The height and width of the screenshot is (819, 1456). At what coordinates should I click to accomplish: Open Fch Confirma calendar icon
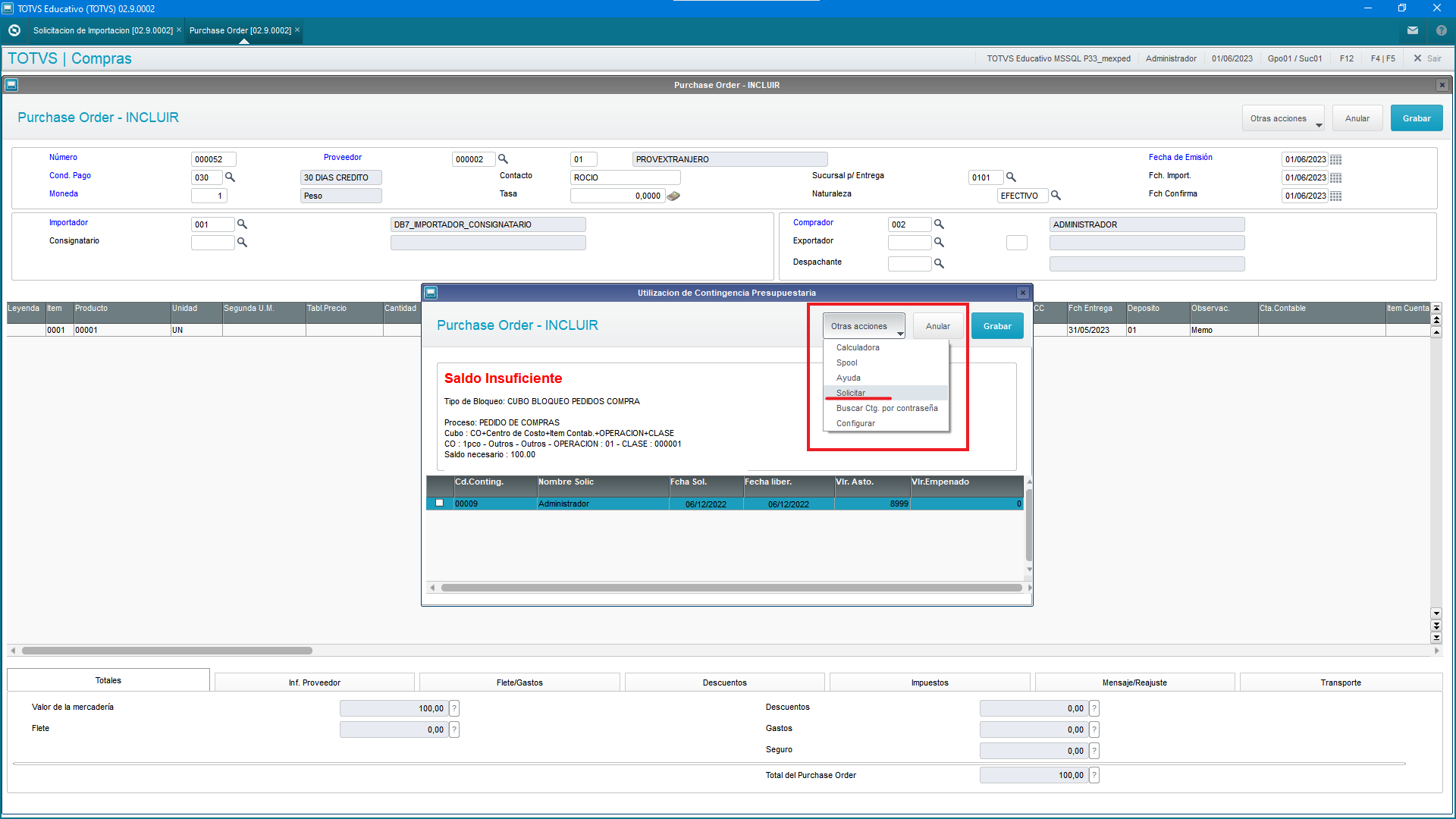pyautogui.click(x=1336, y=196)
